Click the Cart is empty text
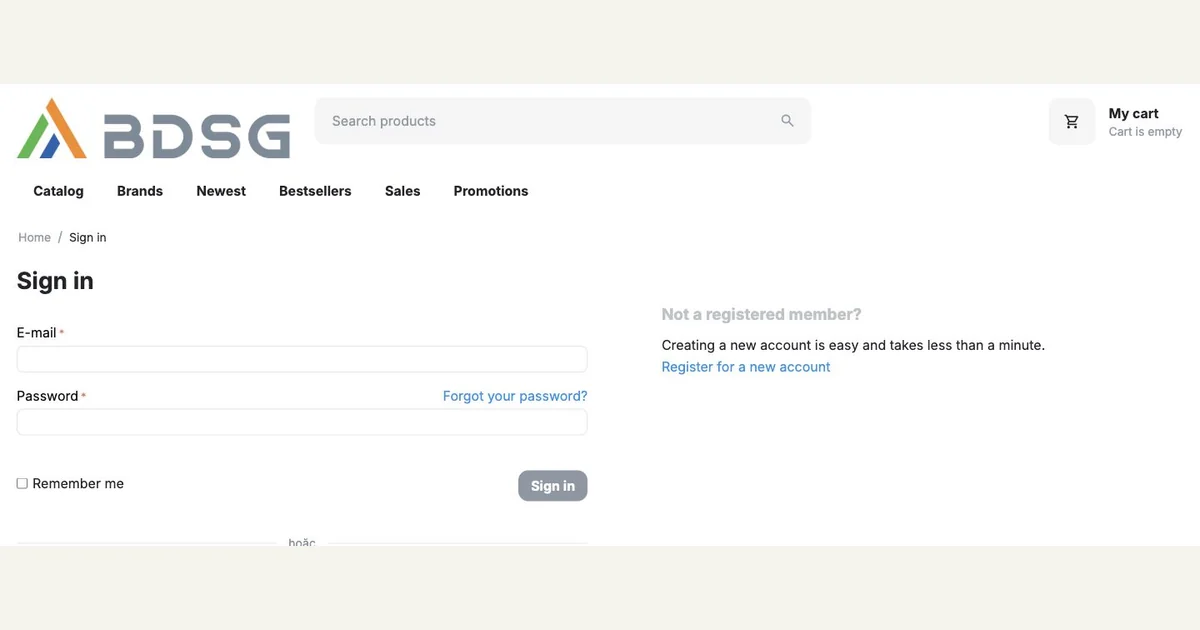Screen dimensions: 1200x630 [x=1145, y=132]
